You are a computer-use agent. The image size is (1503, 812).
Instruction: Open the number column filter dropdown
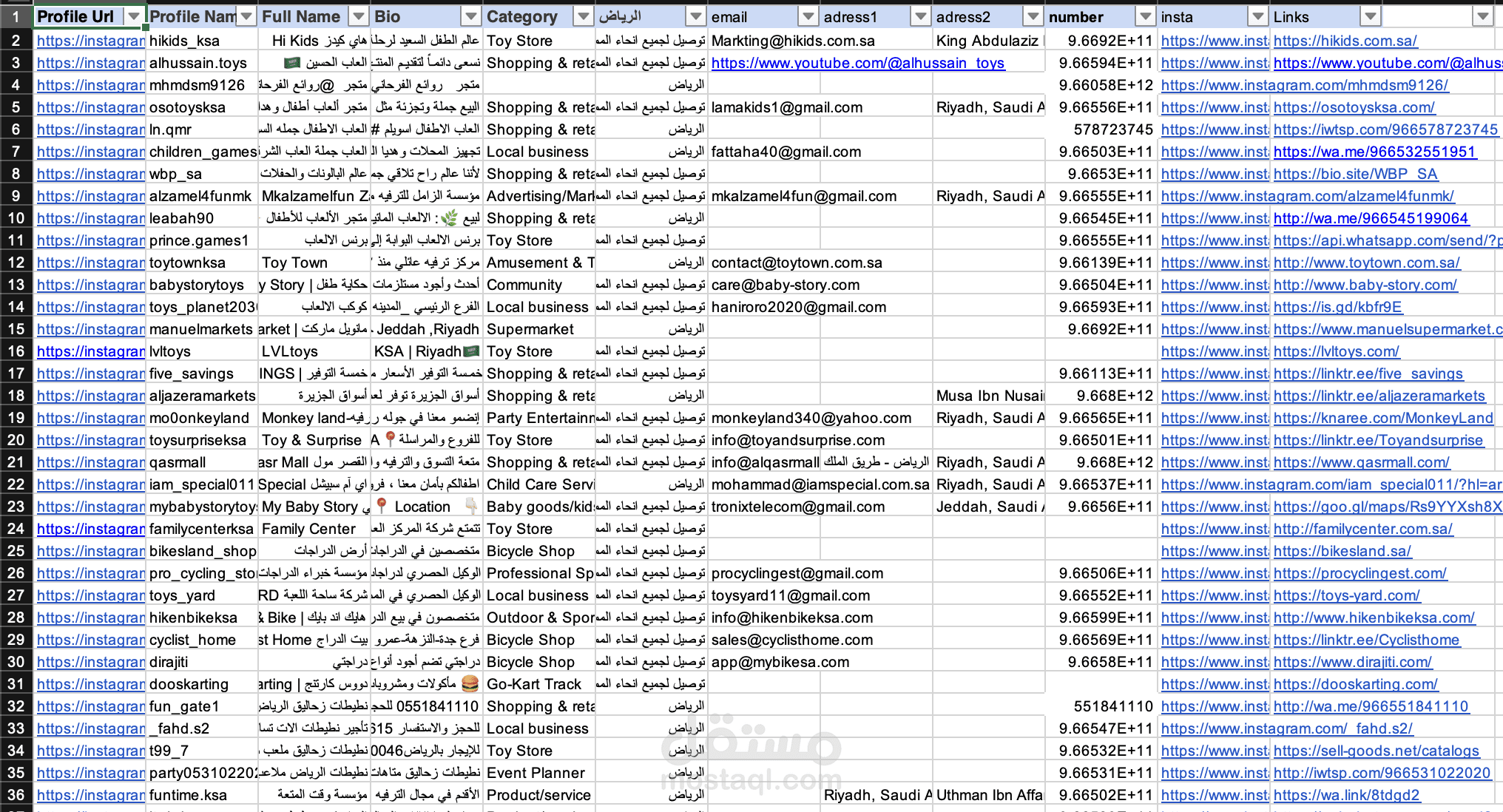(1146, 16)
